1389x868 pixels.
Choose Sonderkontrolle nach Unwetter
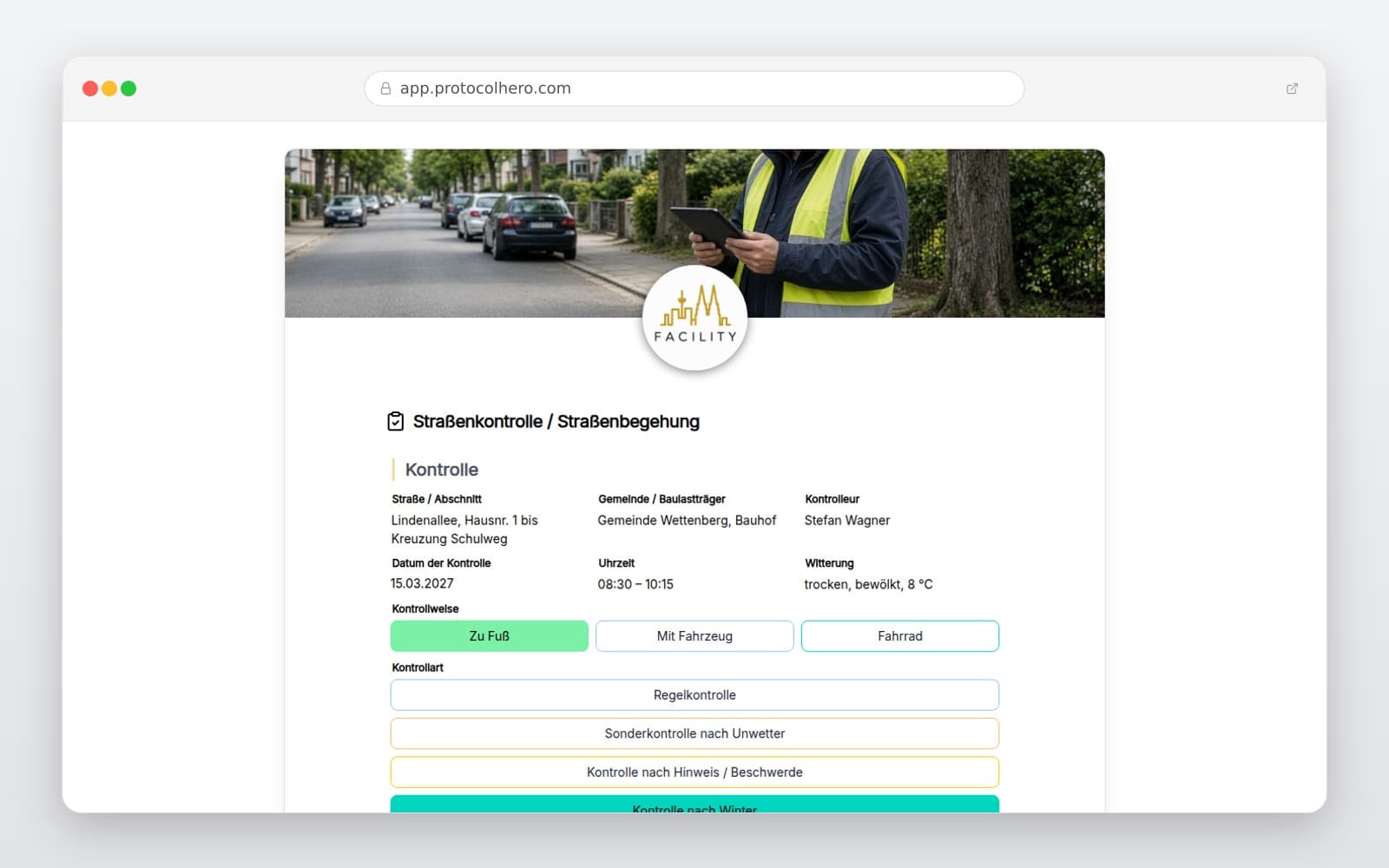pyautogui.click(x=694, y=733)
